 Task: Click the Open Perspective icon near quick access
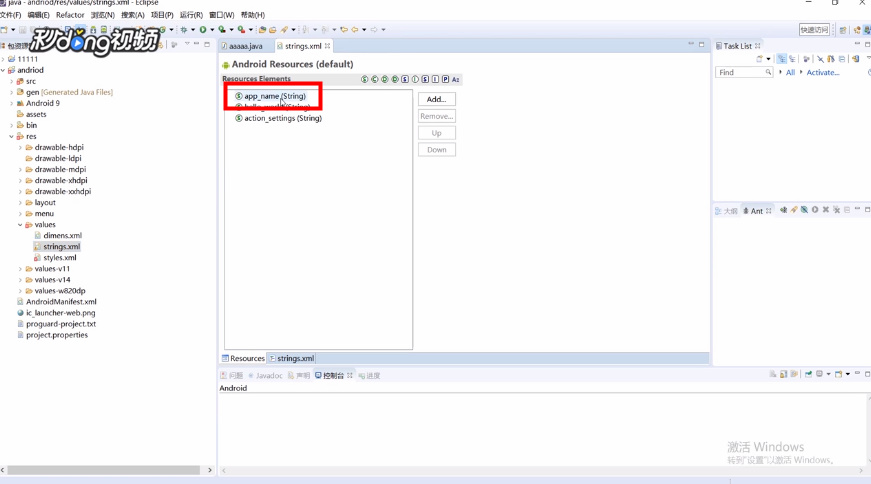[x=843, y=29]
